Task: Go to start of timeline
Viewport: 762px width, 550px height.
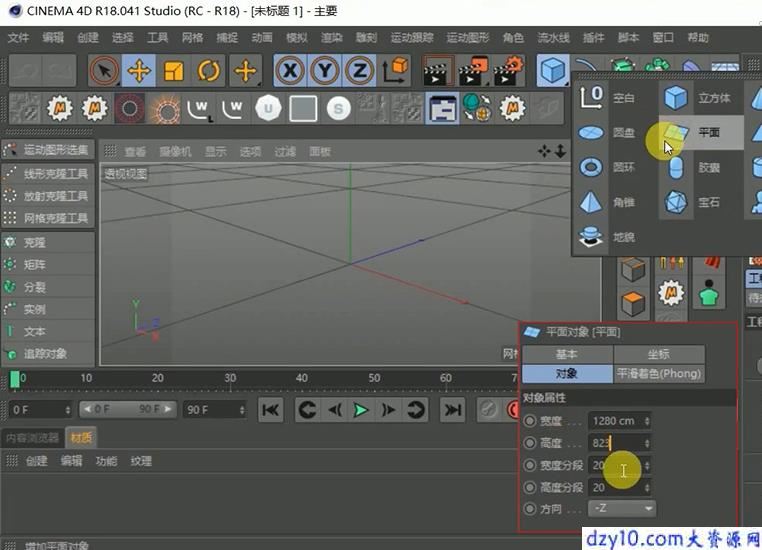Action: (x=270, y=411)
